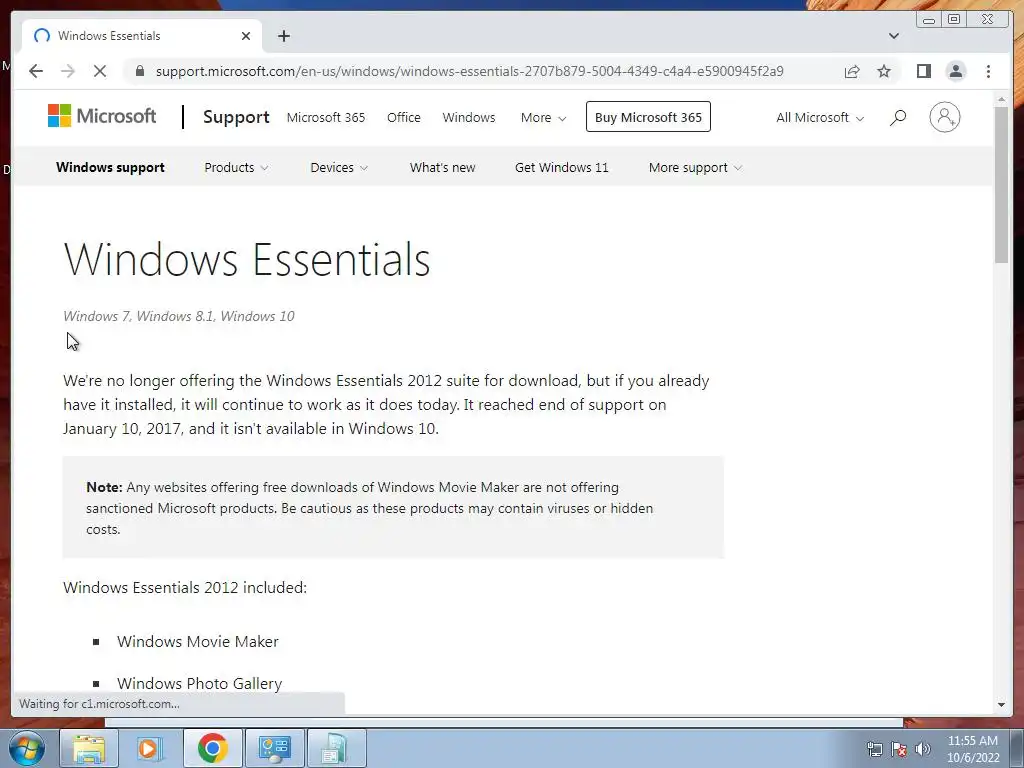Click the share page icon
The width and height of the screenshot is (1024, 768).
[852, 71]
